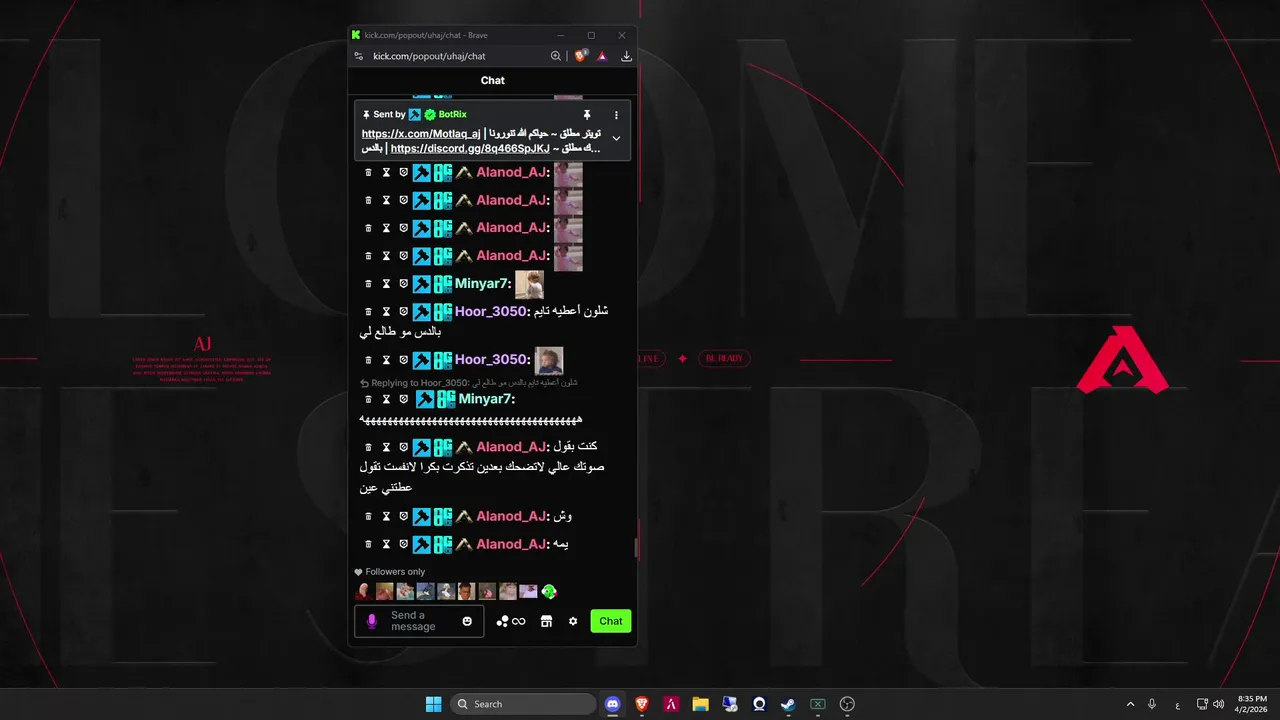This screenshot has height=720, width=1280.
Task: Focus the 'Send a message' input field
Action: (419, 621)
